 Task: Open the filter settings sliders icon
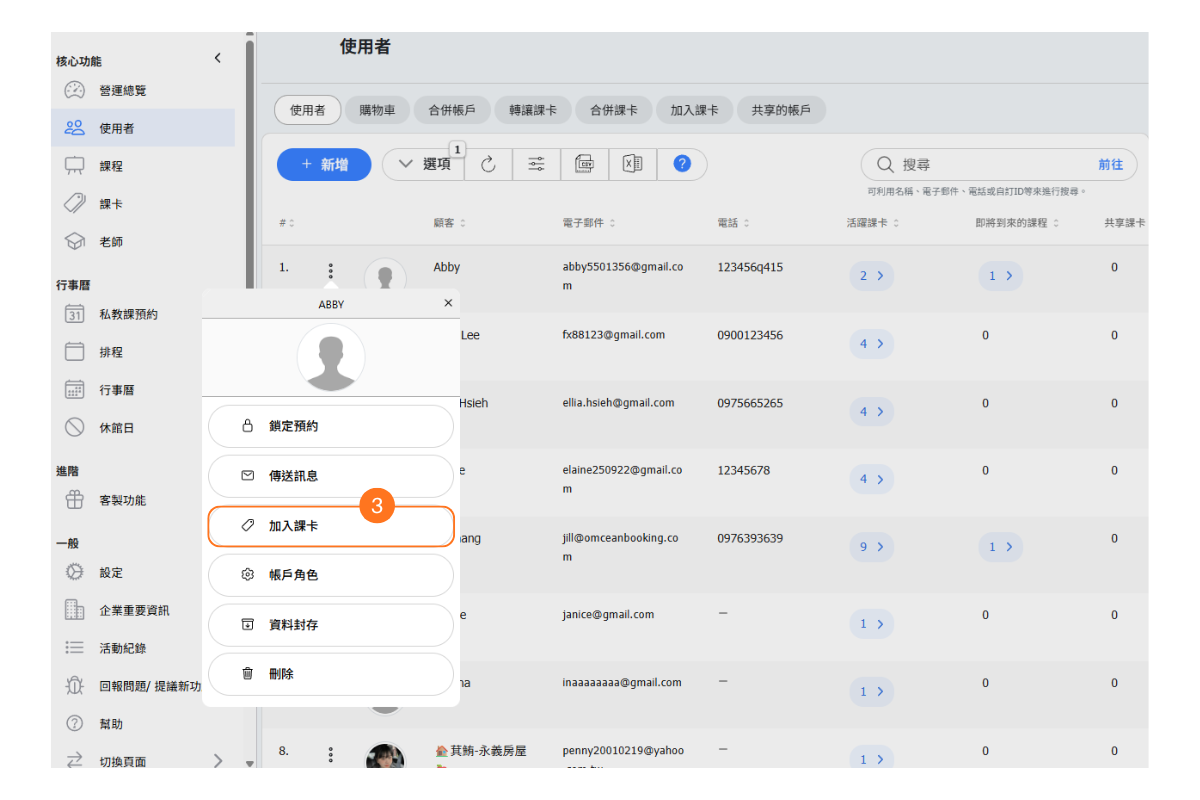point(537,165)
